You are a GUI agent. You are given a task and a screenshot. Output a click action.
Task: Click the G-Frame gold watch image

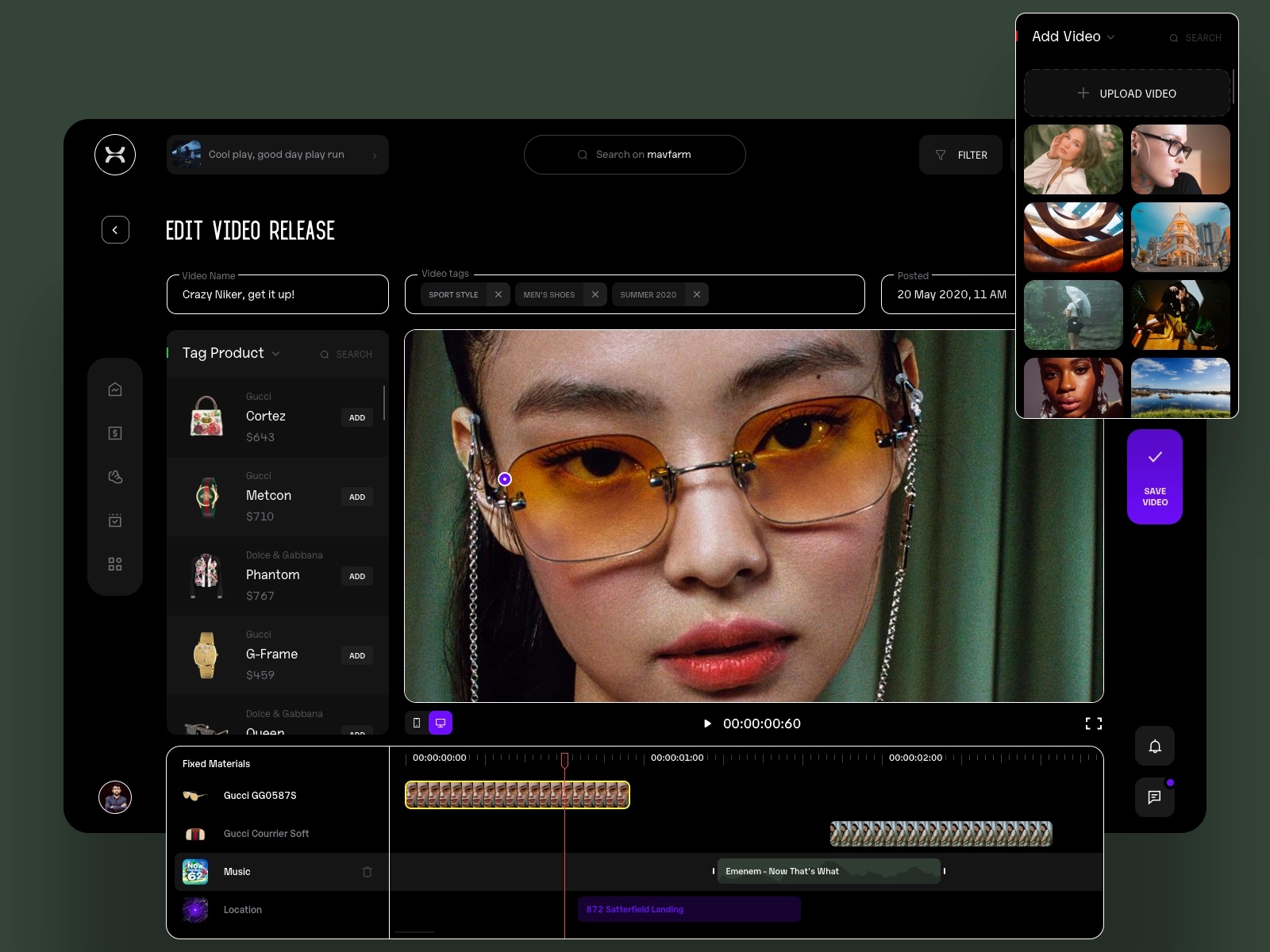[x=206, y=655]
